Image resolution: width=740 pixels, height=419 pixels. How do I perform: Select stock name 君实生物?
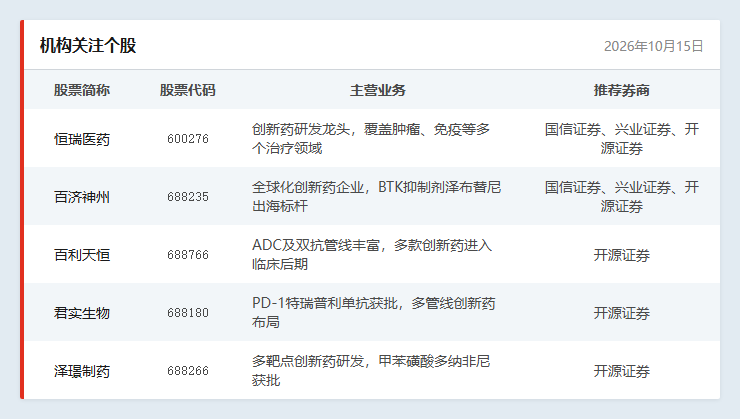pyautogui.click(x=82, y=313)
